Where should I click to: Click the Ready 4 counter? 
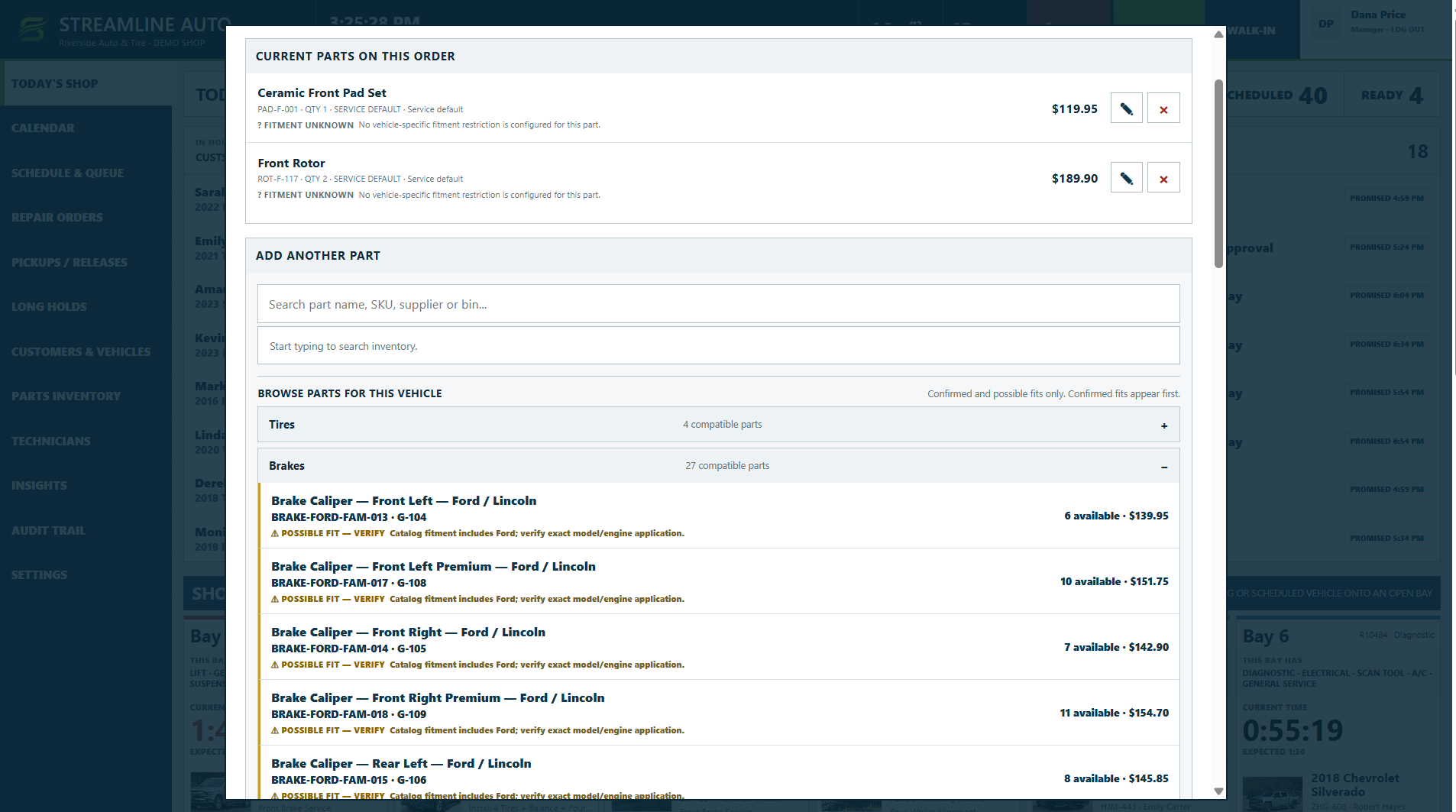(x=1392, y=95)
